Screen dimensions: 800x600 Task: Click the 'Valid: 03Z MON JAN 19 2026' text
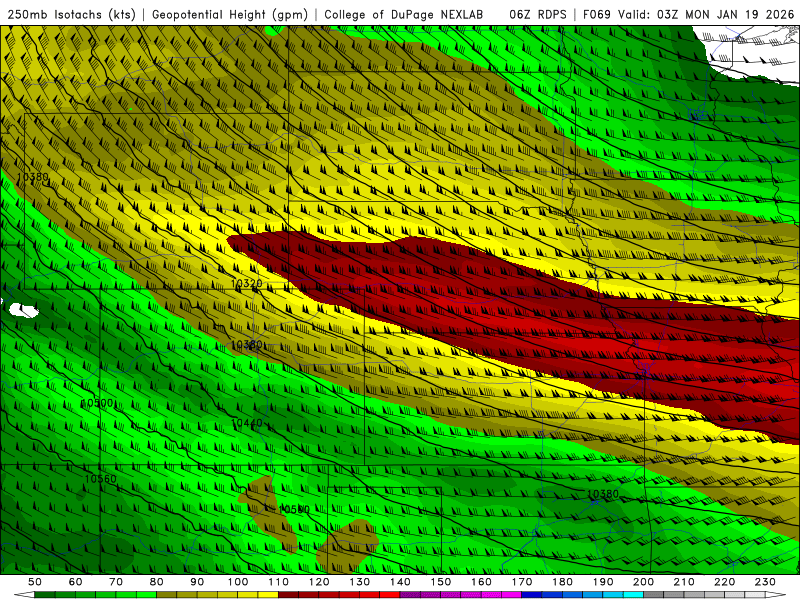[x=706, y=14]
